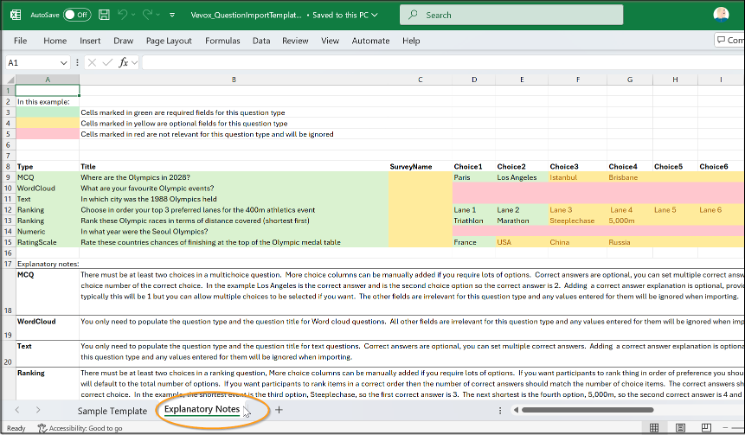Click the Insert Function fx icon

point(124,62)
